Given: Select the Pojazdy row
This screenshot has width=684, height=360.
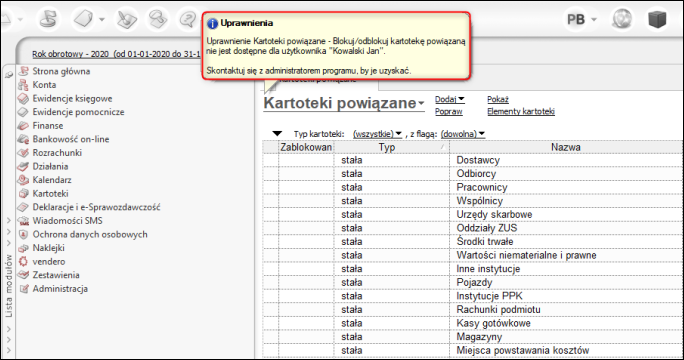Looking at the screenshot, I should [x=473, y=282].
